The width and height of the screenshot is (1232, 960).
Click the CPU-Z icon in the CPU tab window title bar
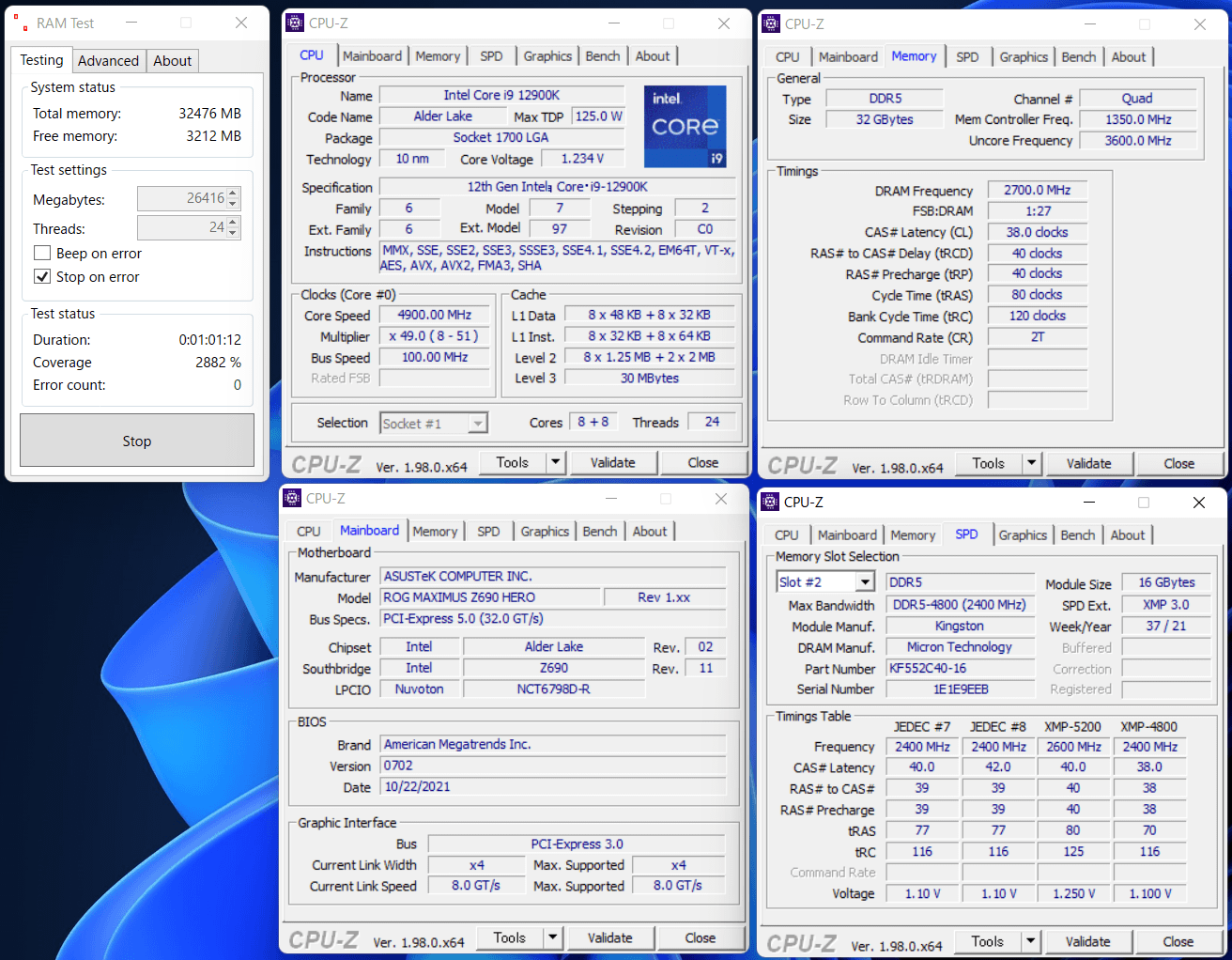[x=295, y=23]
